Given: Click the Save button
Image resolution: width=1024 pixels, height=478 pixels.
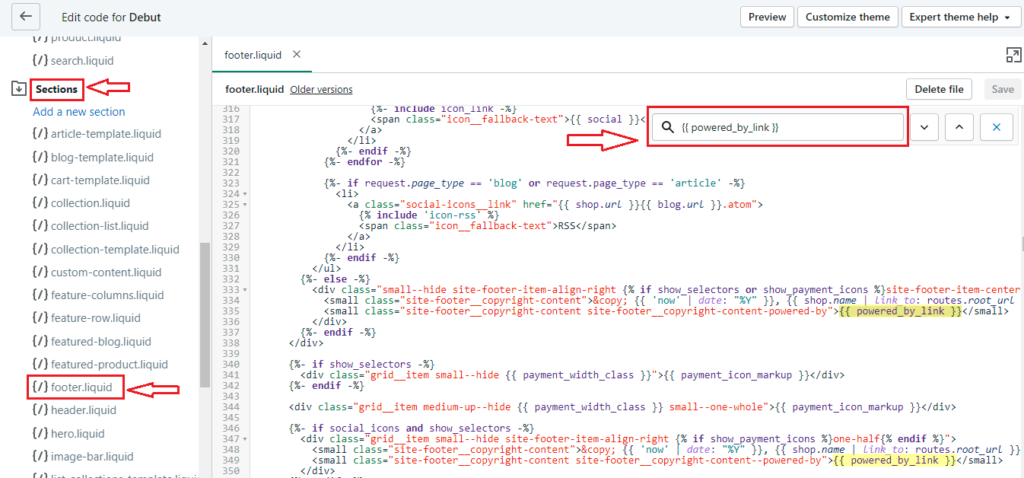Looking at the screenshot, I should tap(1002, 89).
